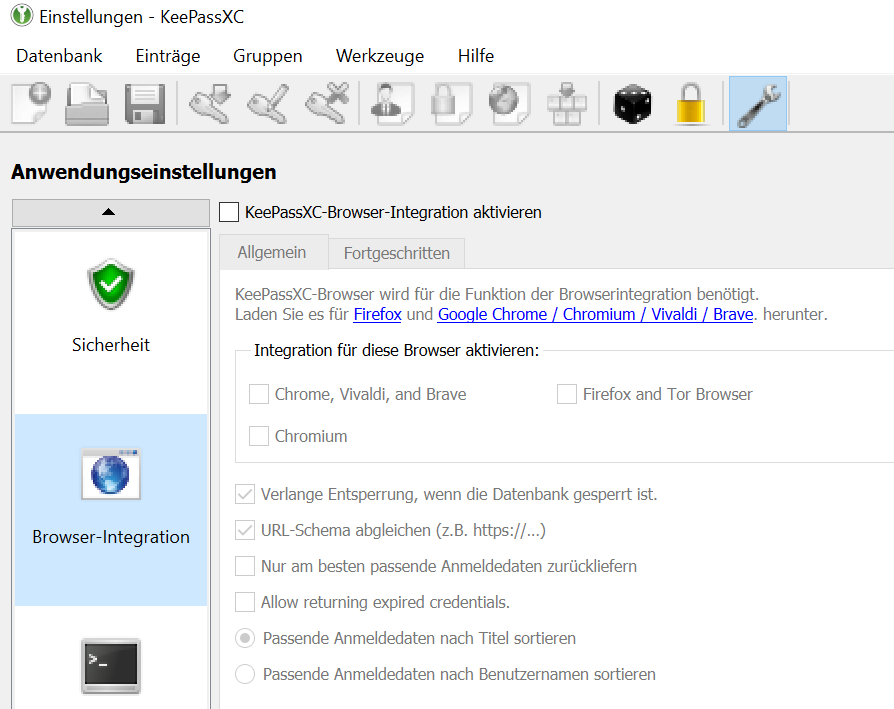Click the Add New Entry key icon

[x=210, y=103]
